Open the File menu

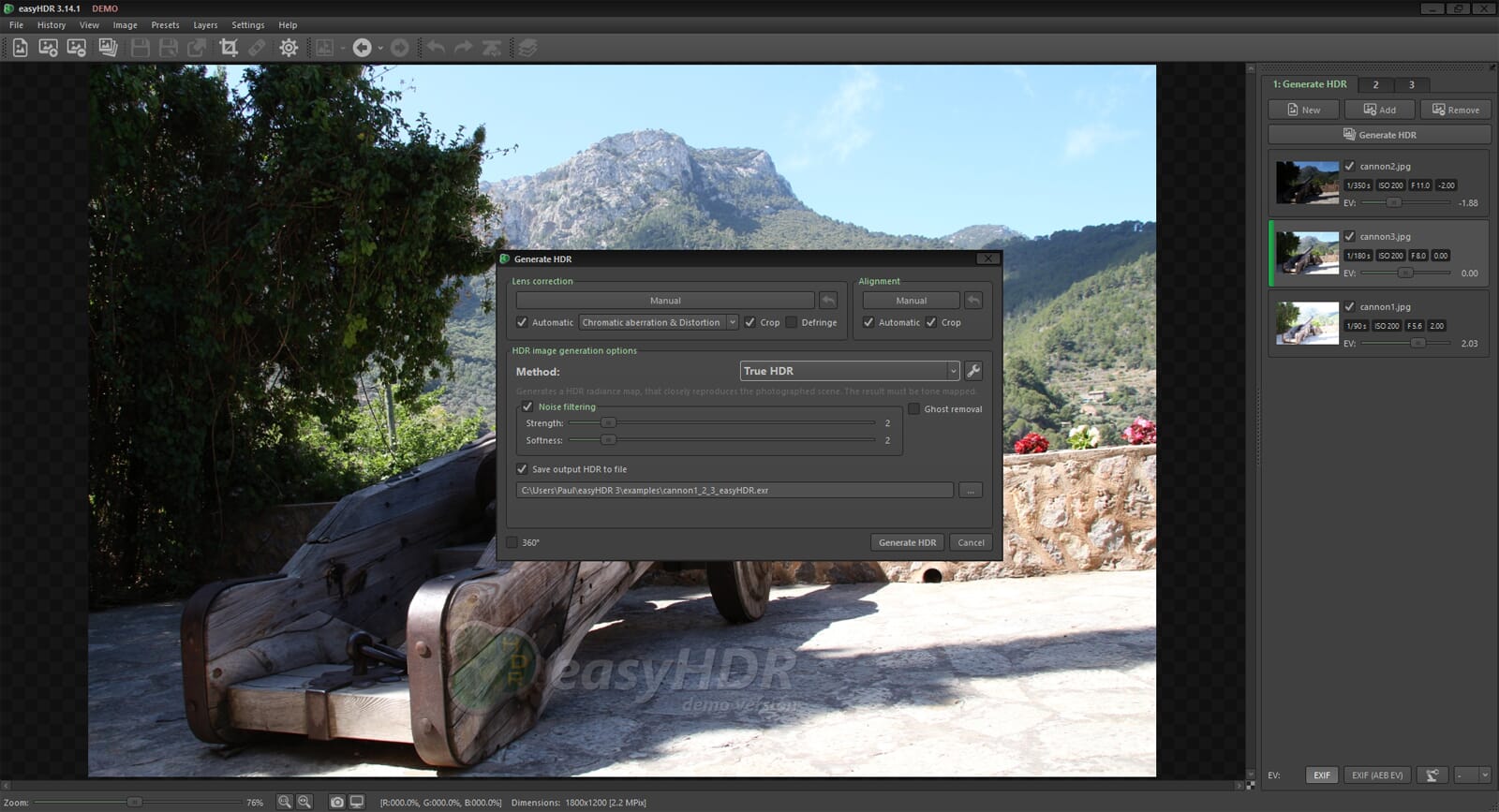16,25
